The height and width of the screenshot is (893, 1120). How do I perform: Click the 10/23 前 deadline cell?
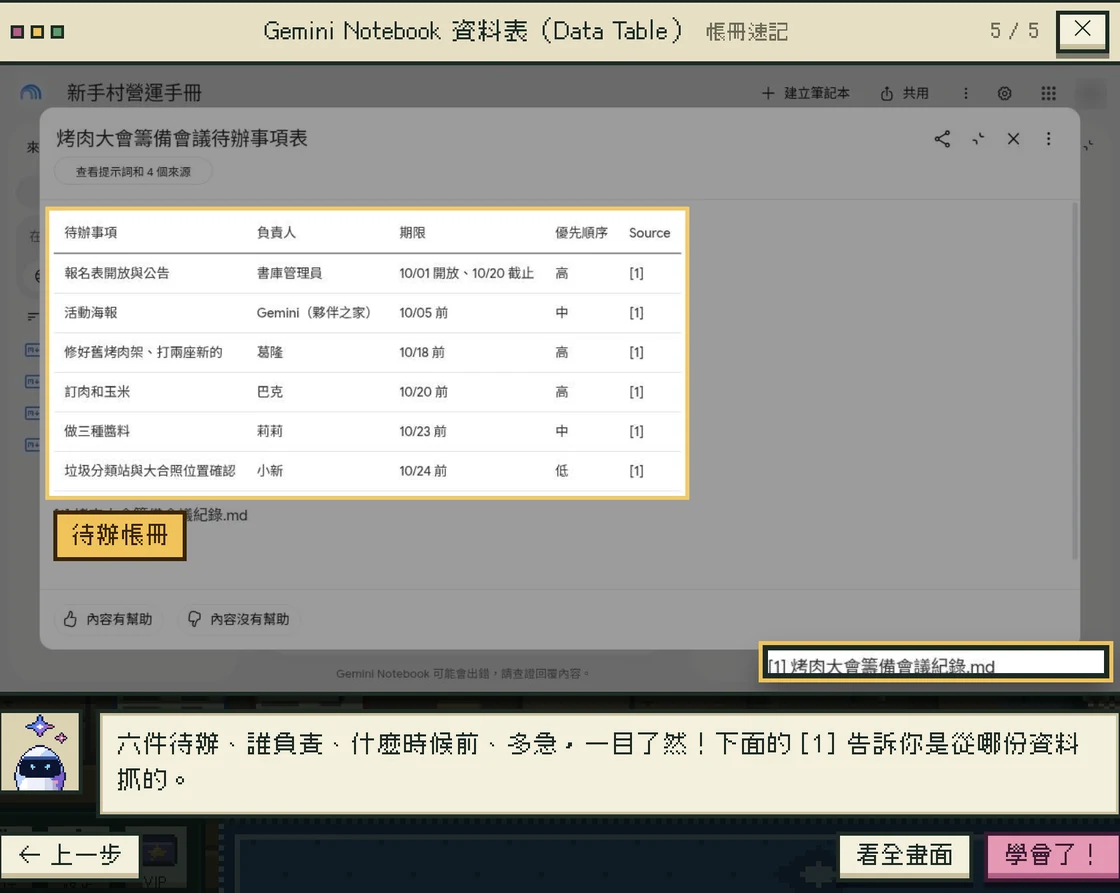point(423,431)
